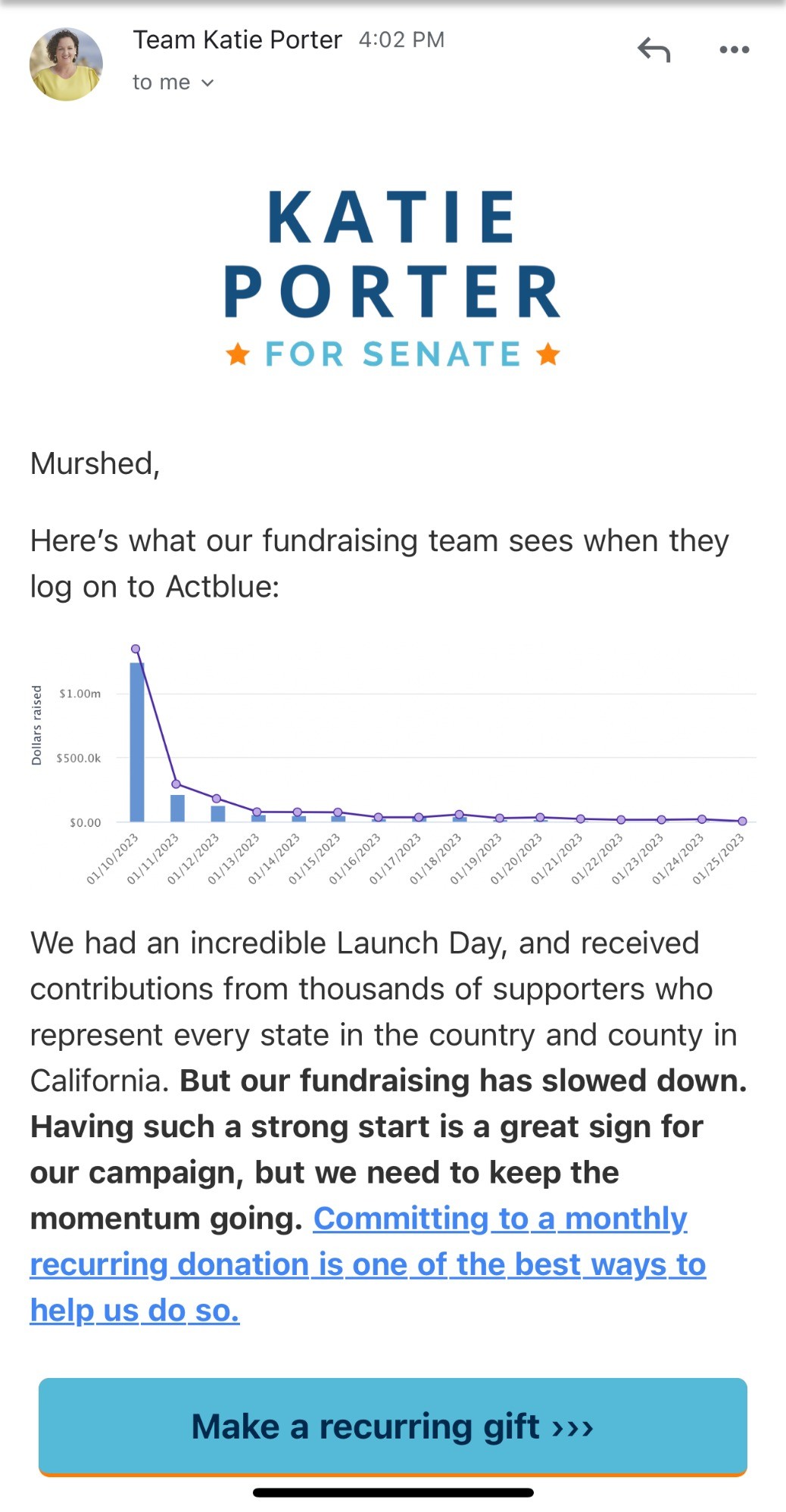Tap the last data point for 01/25/2023
This screenshot has width=786, height=1512.
[x=742, y=821]
